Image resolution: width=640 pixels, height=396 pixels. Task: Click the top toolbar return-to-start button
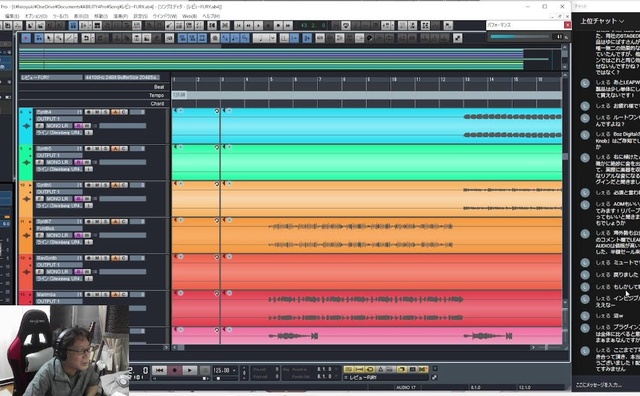(x=239, y=25)
